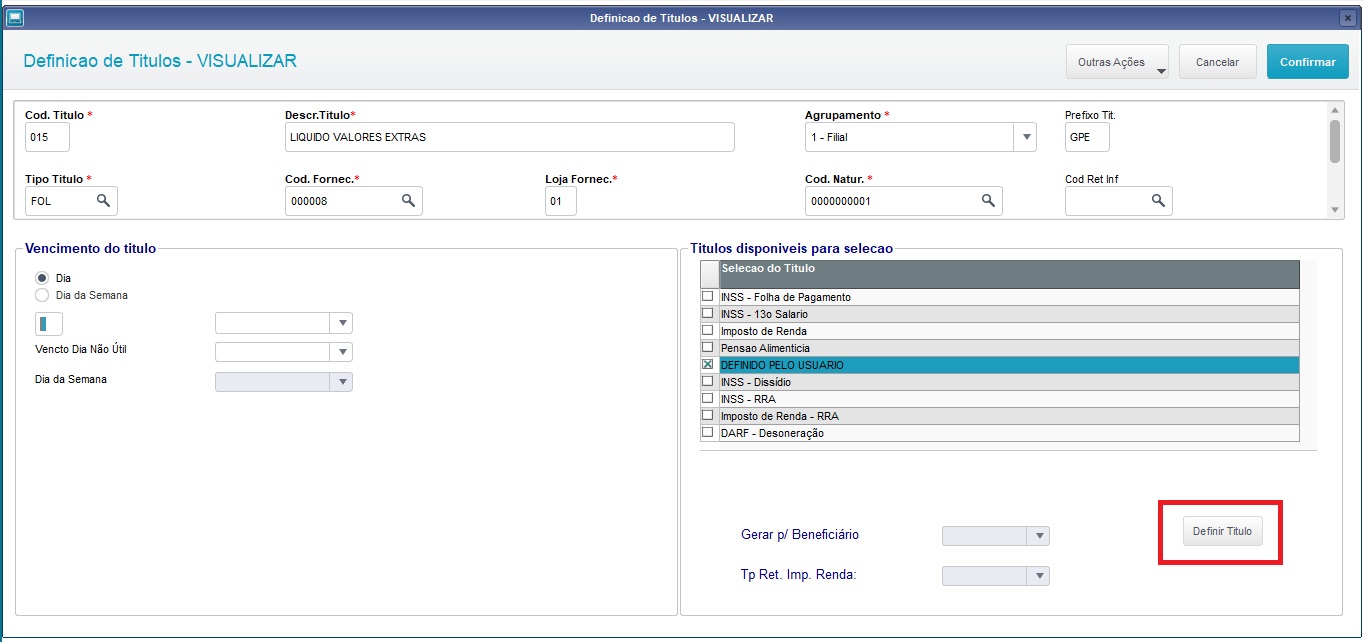The width and height of the screenshot is (1364, 642).
Task: Uncheck the DEFINIDO PELO USUARIO checkbox
Action: (x=708, y=365)
